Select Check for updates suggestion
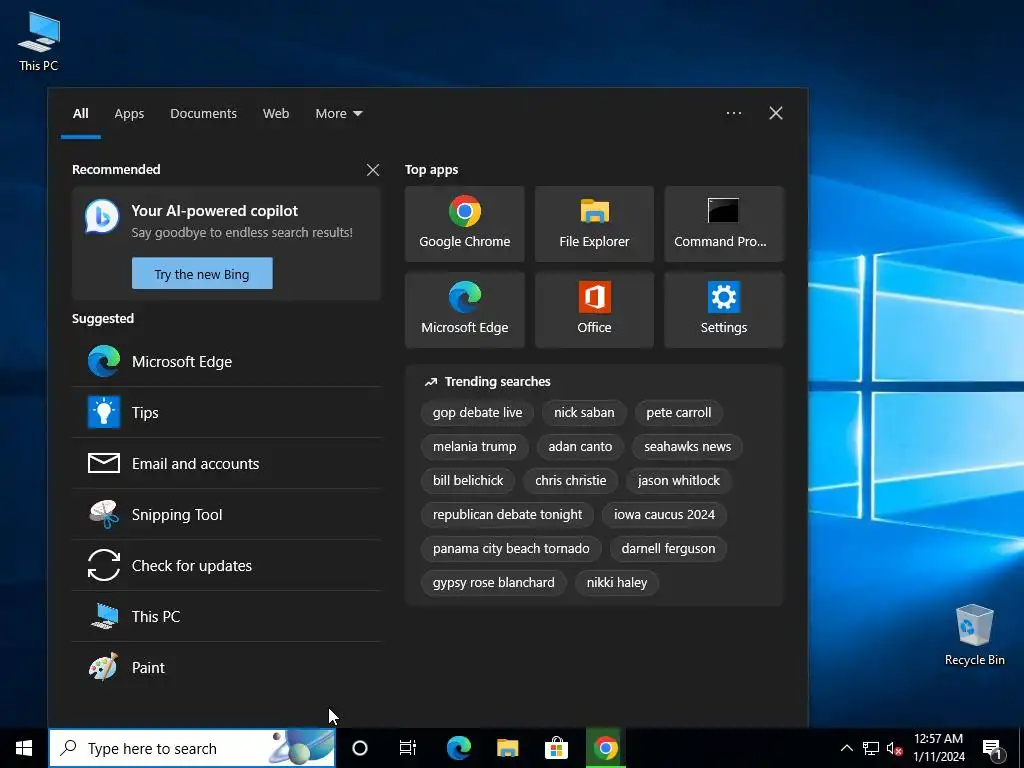 point(227,566)
